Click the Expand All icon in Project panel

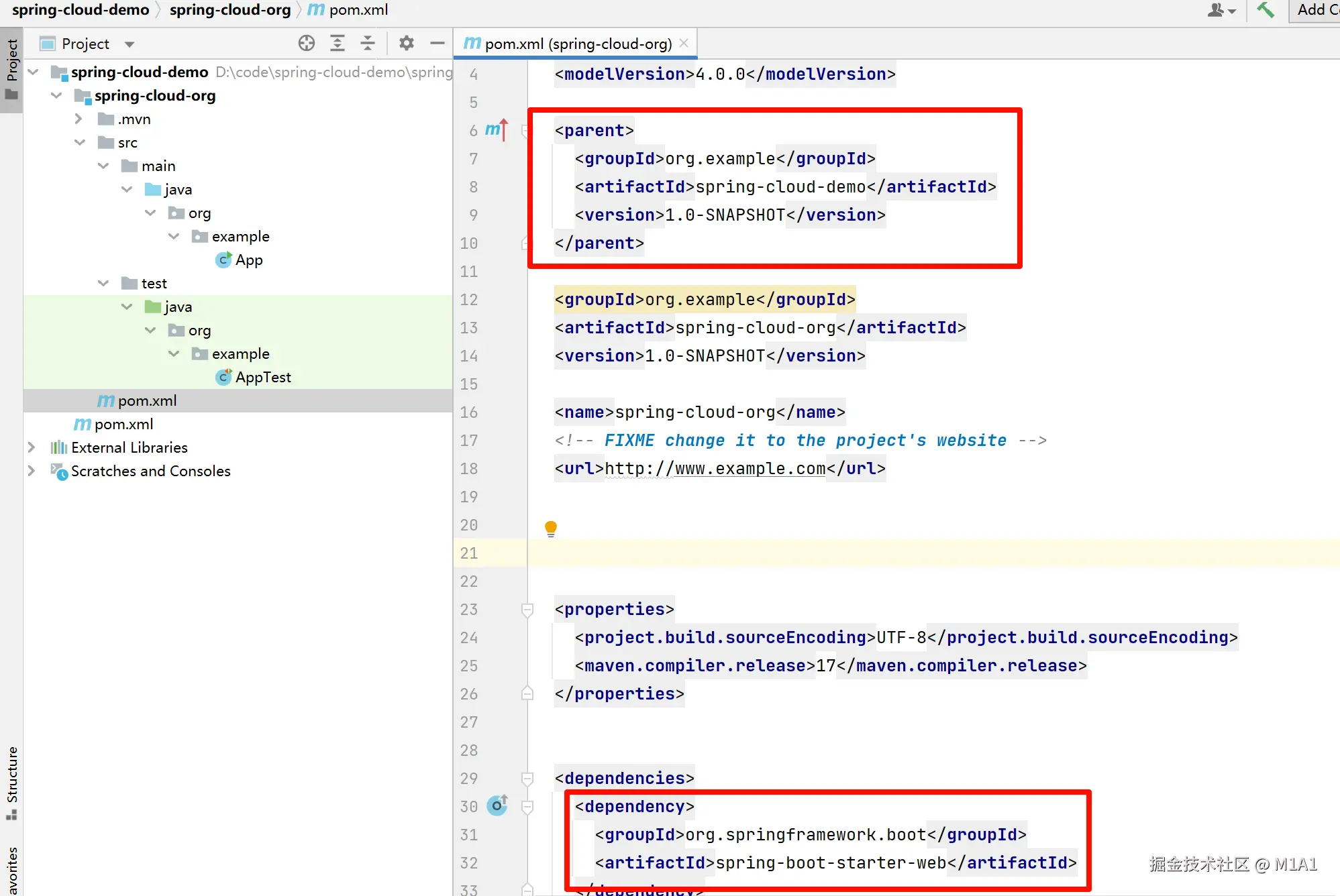(338, 44)
